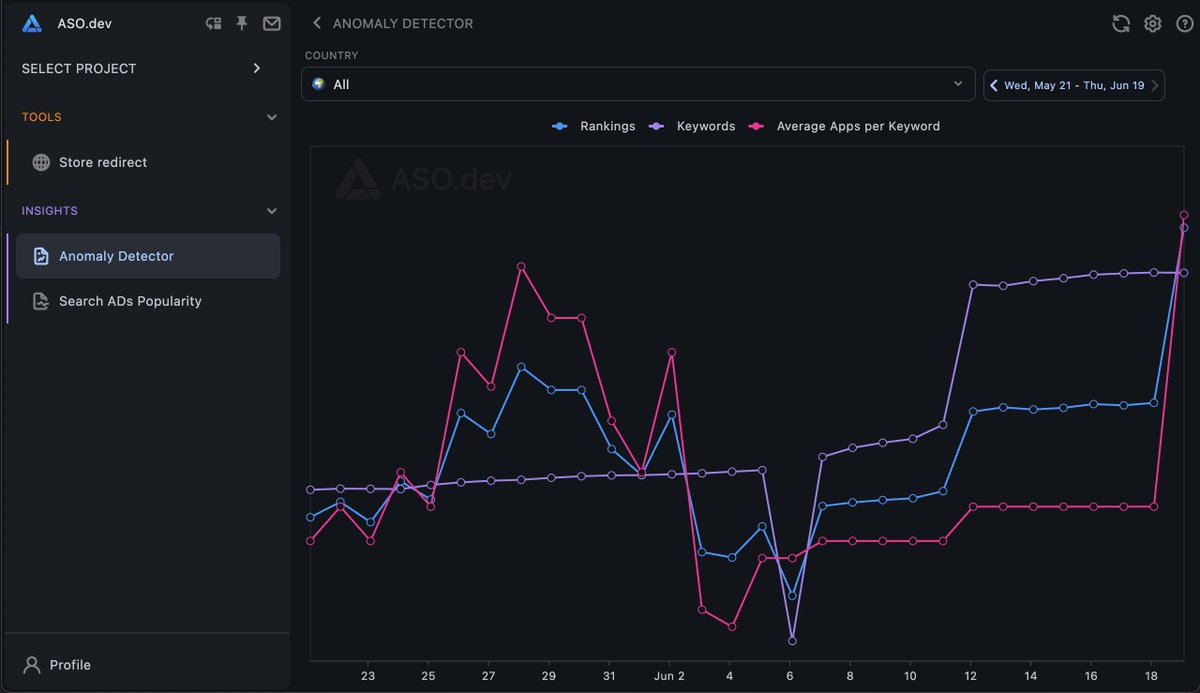The width and height of the screenshot is (1200, 693).
Task: Open the Country dropdown showing All
Action: point(638,84)
